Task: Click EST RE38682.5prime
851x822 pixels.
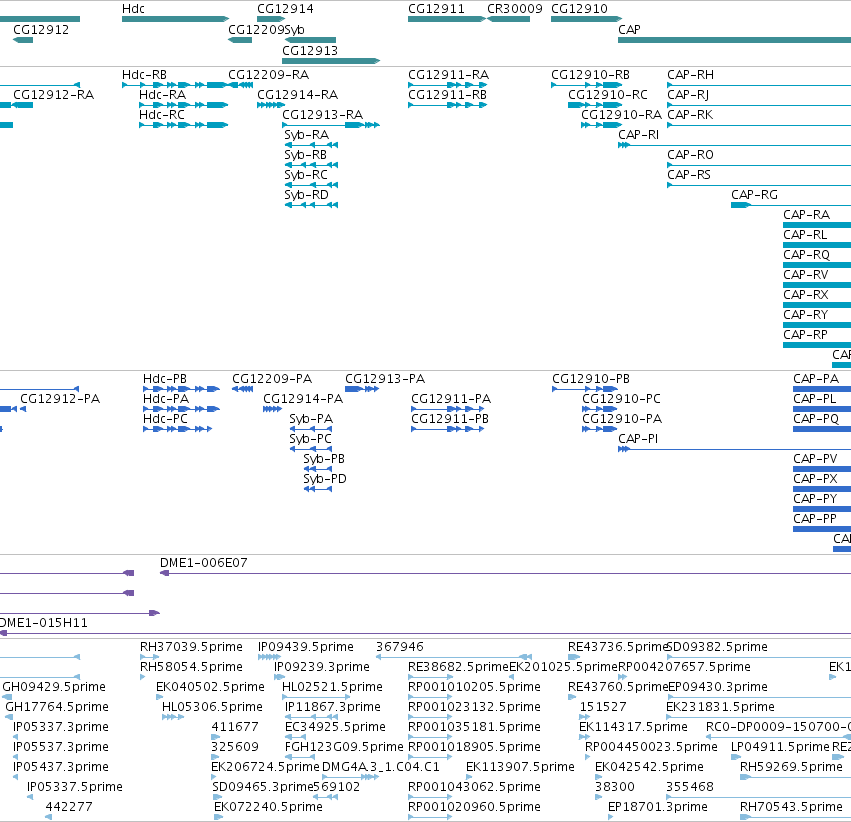Action: [x=430, y=677]
